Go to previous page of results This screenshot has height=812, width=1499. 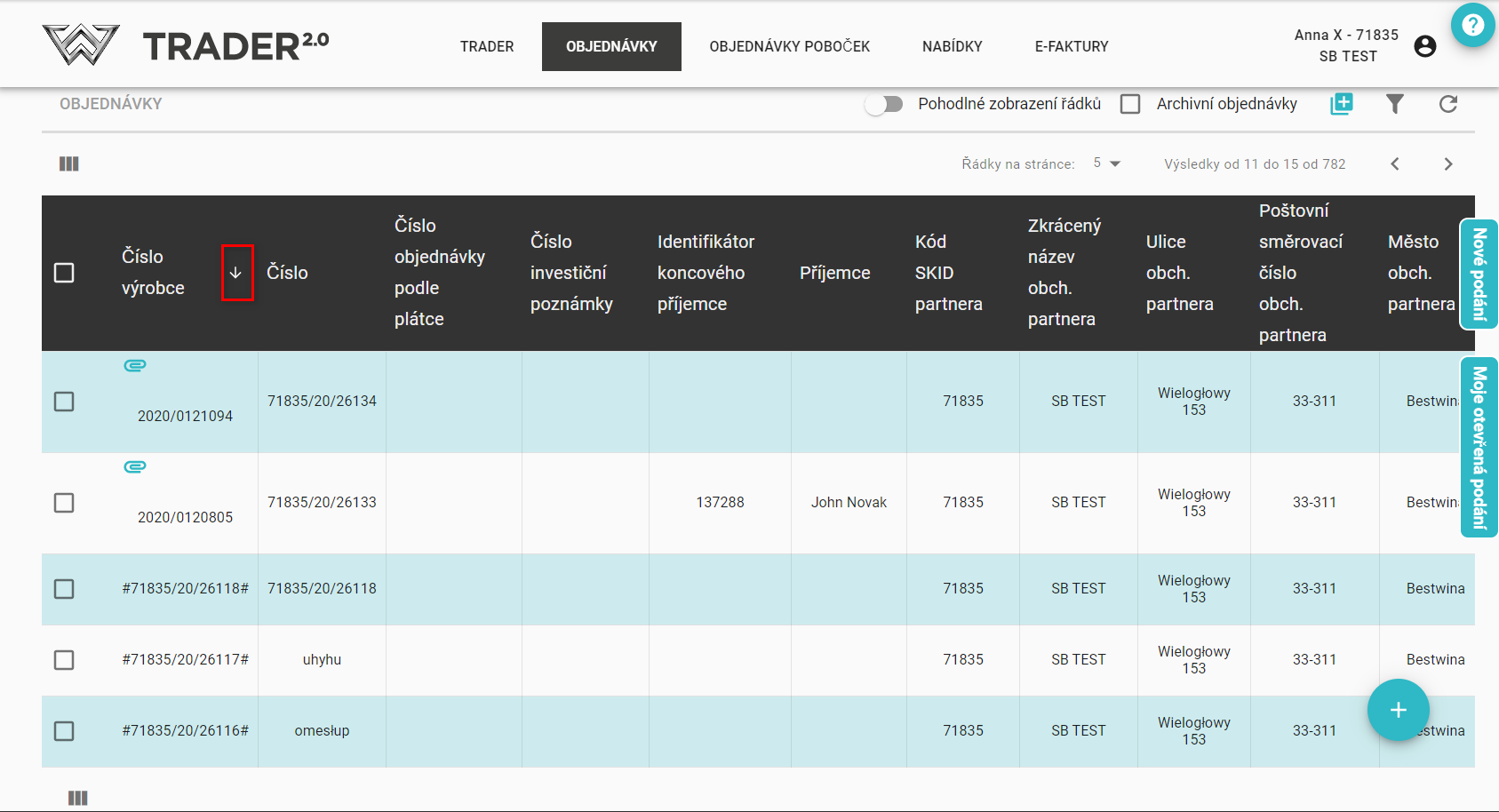[1395, 163]
